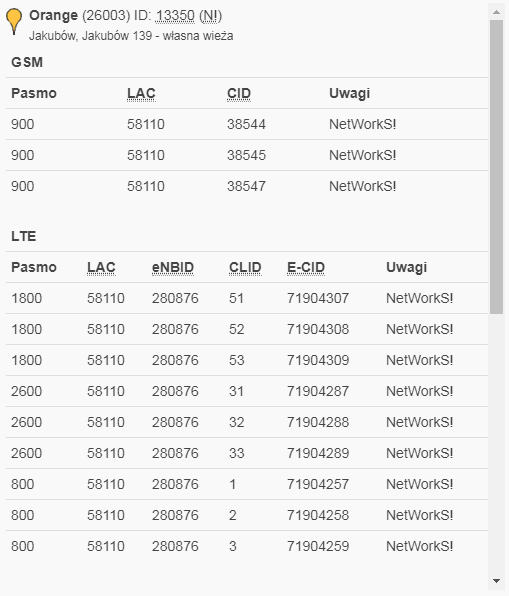Click the LTE table eNBID column header

click(173, 268)
